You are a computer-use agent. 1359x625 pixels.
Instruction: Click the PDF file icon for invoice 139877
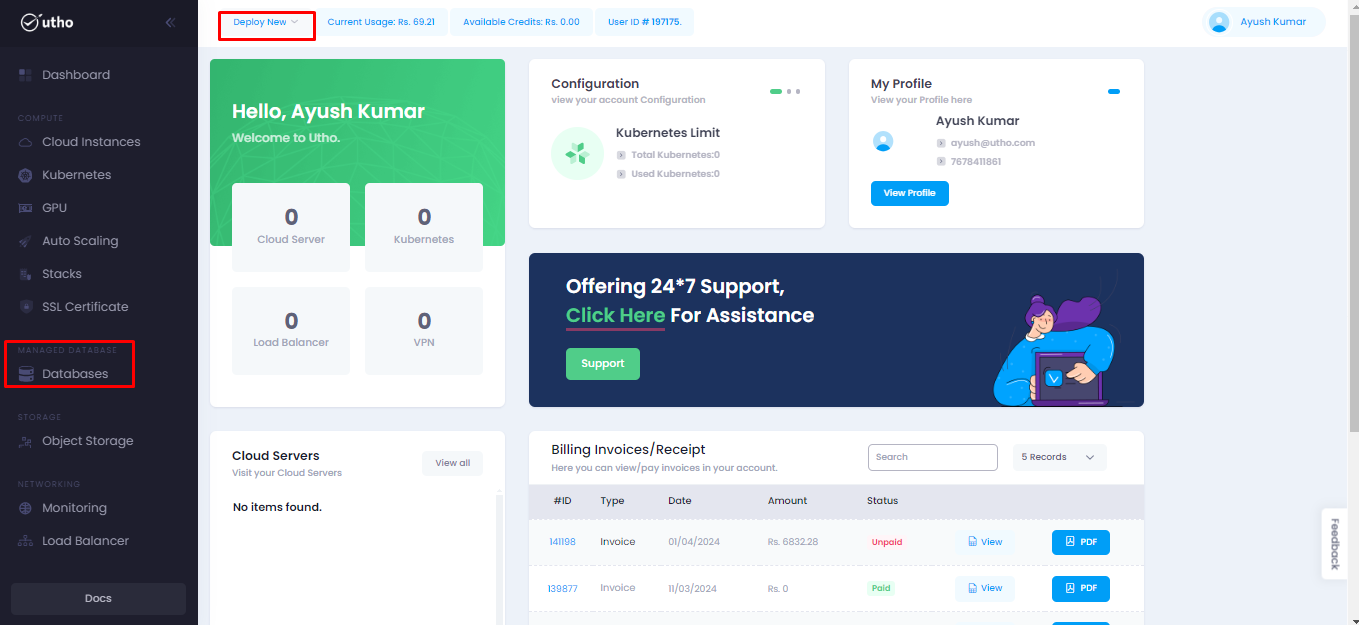pos(1070,588)
